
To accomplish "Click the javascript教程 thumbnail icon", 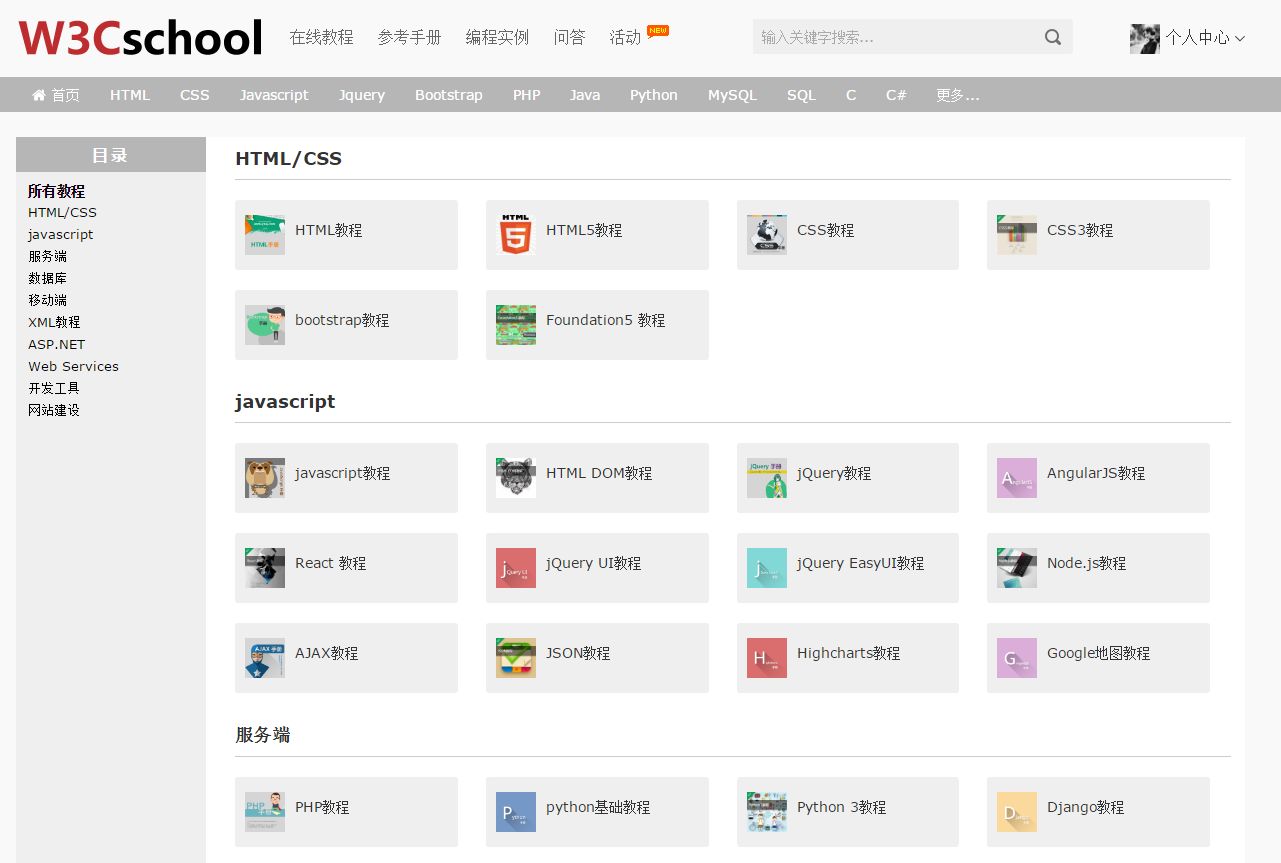I will point(265,478).
